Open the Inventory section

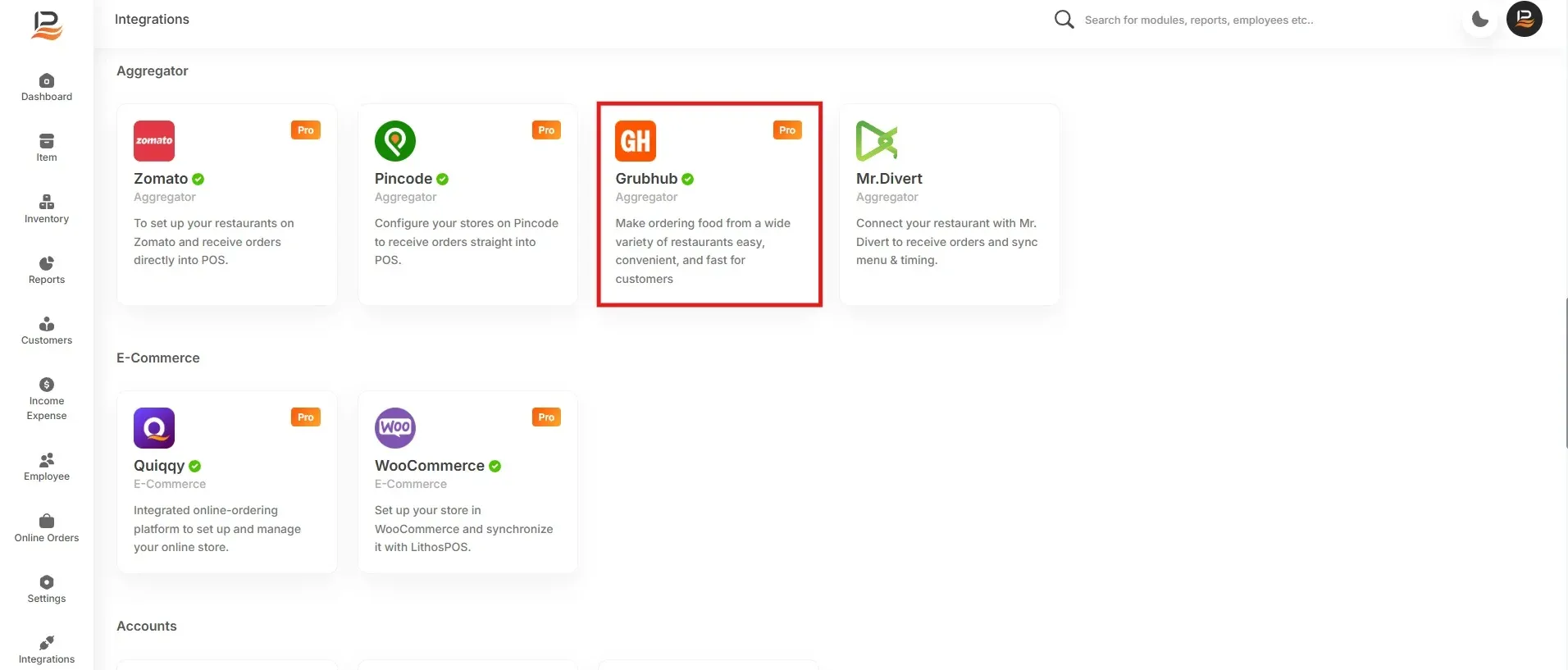click(x=47, y=209)
